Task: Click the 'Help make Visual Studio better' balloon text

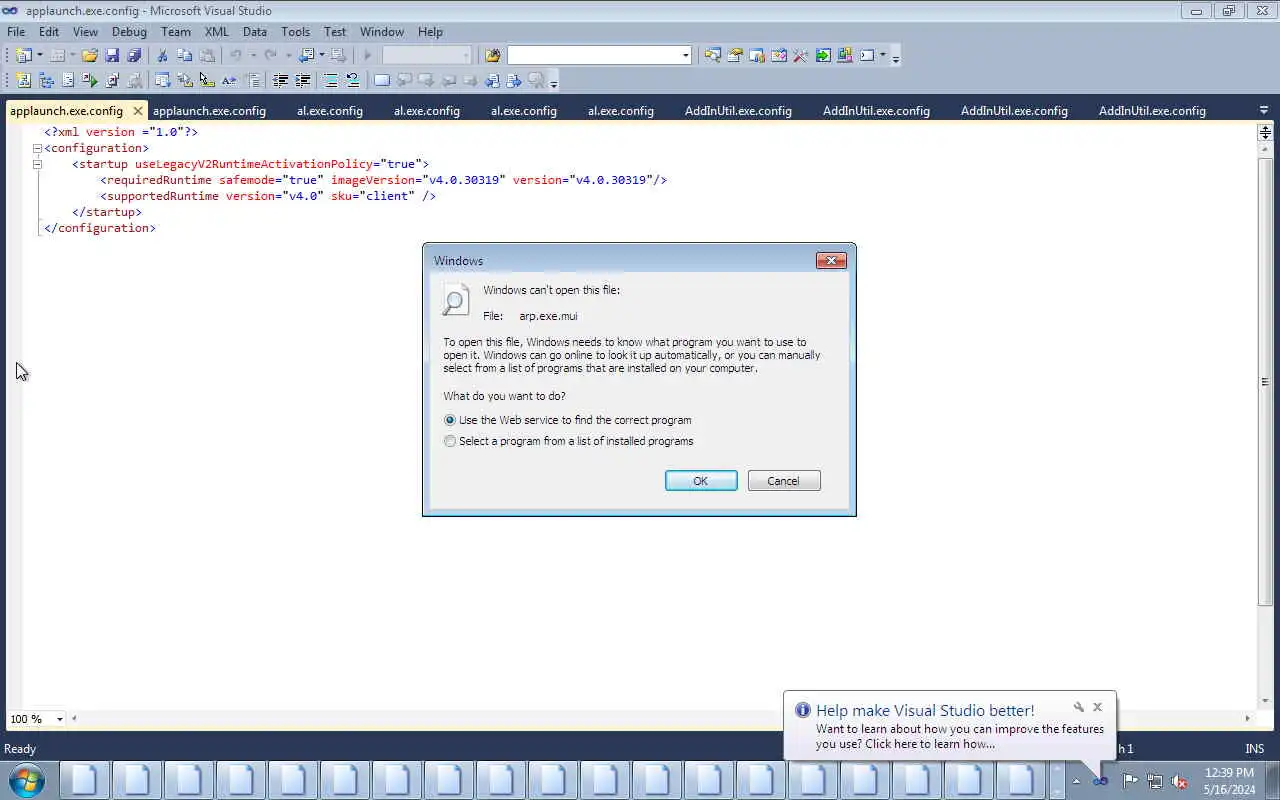Action: (x=925, y=711)
